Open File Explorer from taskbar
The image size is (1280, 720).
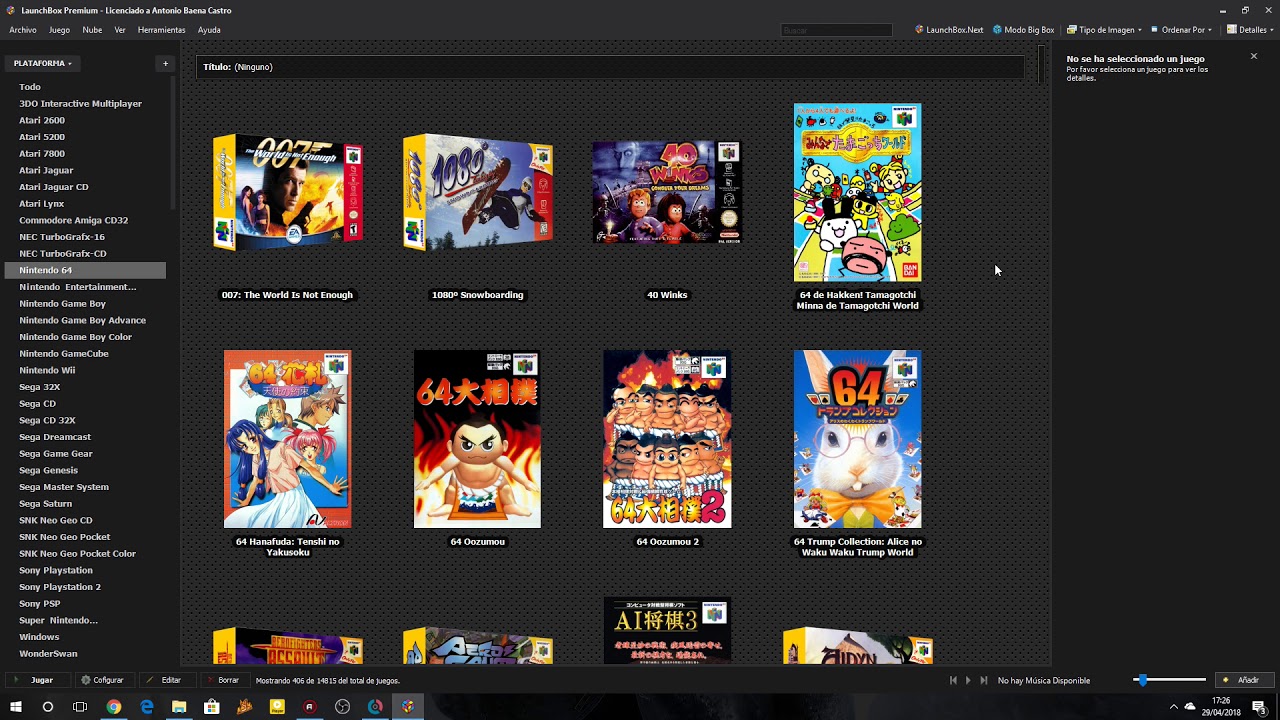click(x=179, y=707)
